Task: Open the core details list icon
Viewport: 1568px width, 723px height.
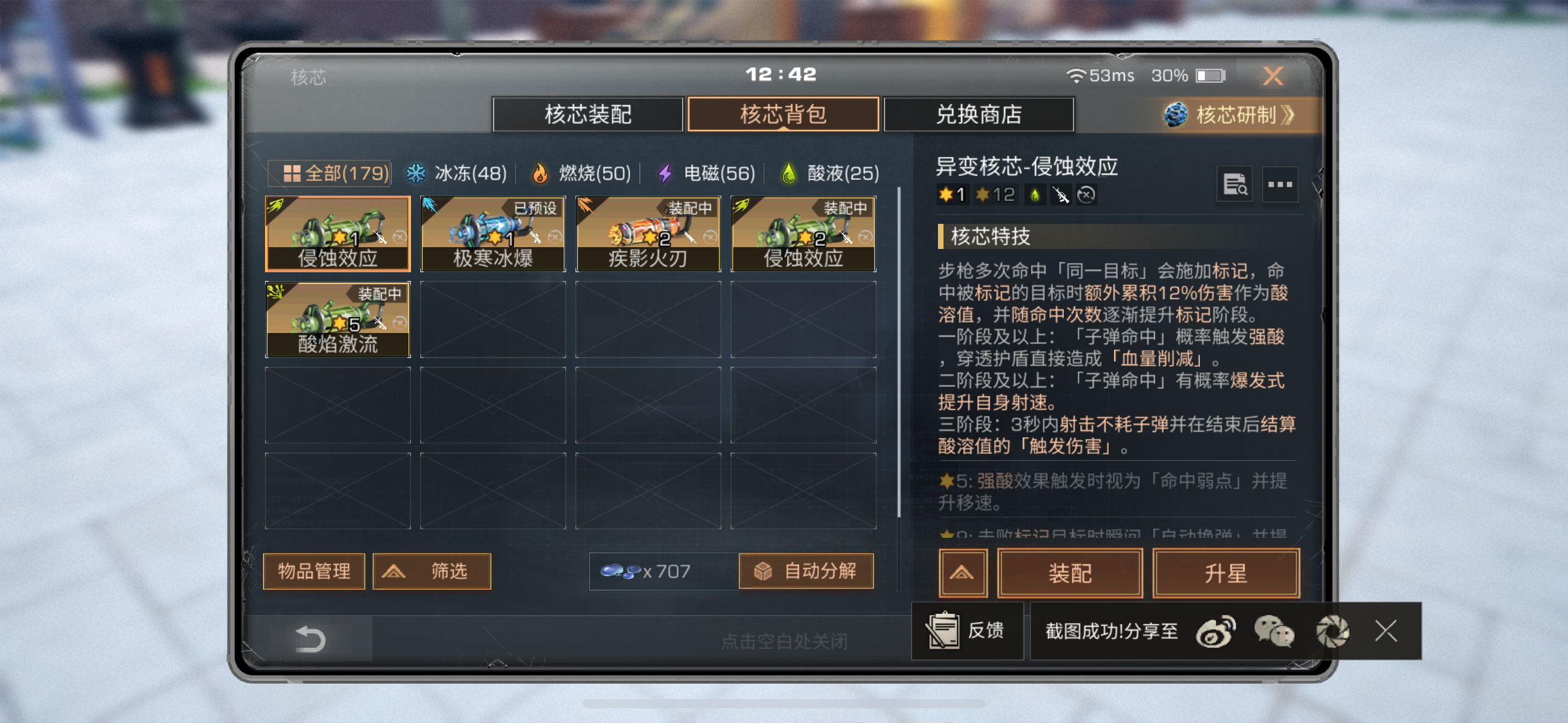Action: pos(1234,184)
